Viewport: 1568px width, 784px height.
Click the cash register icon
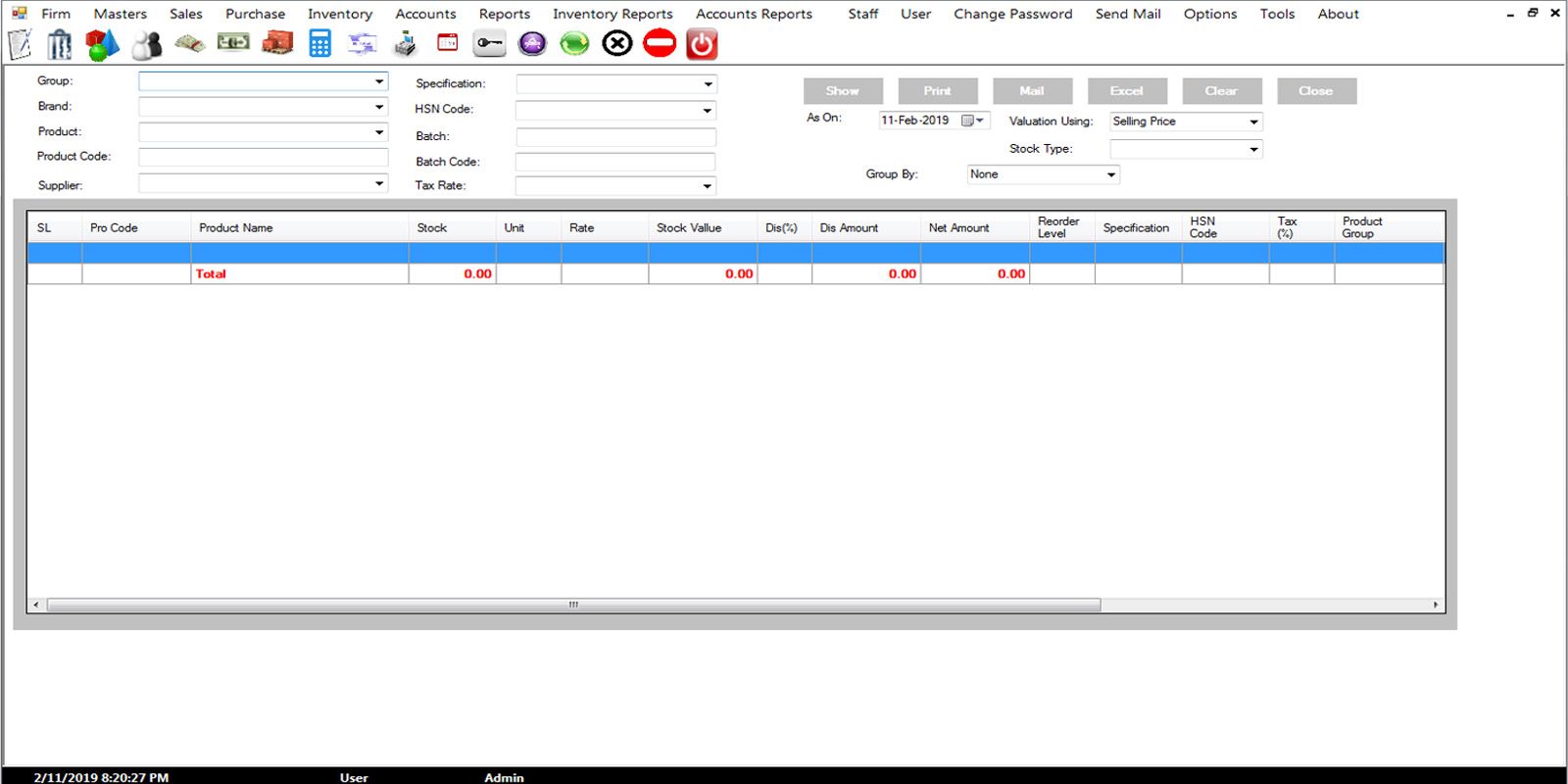pos(405,44)
